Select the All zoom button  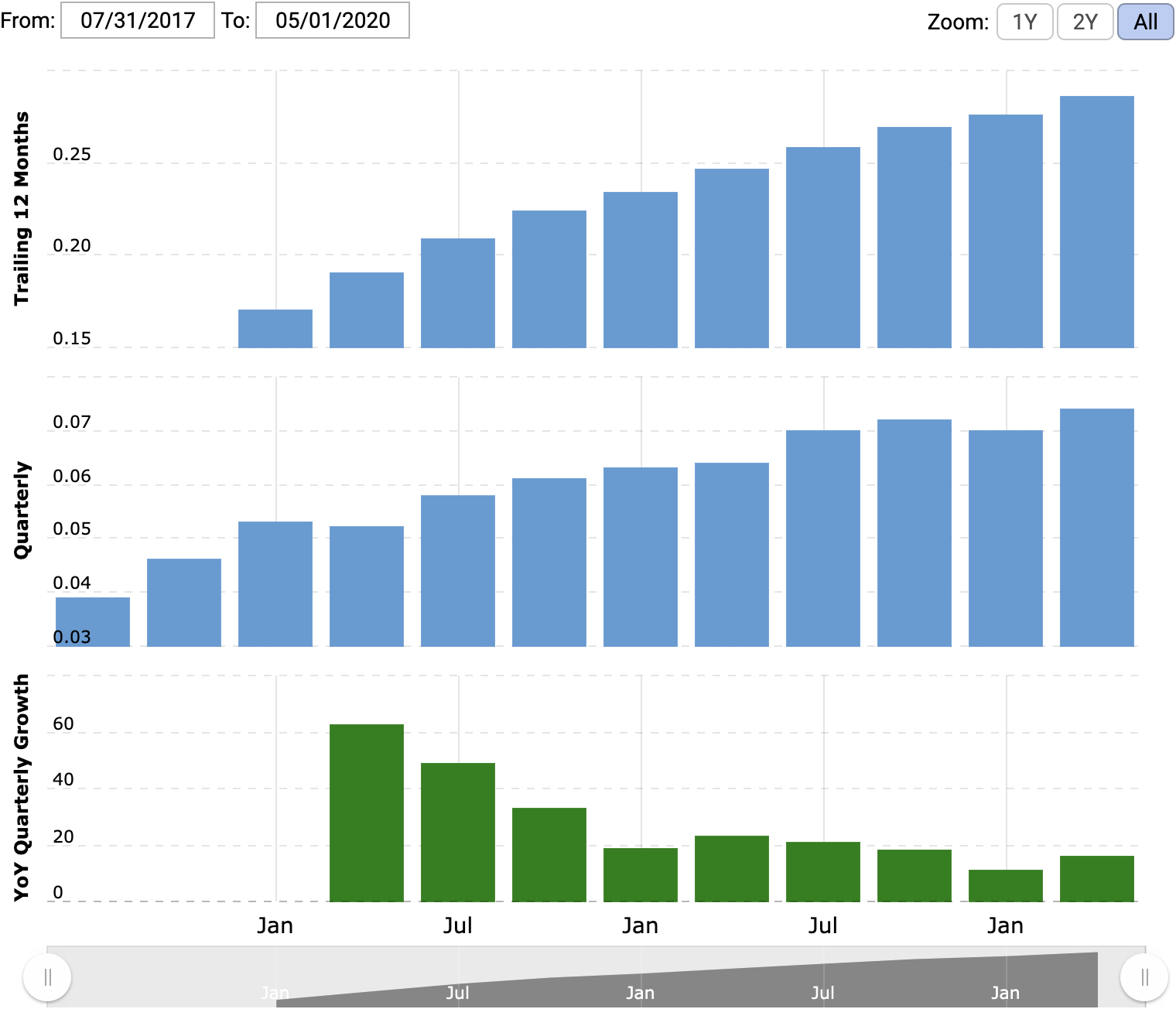(1145, 22)
